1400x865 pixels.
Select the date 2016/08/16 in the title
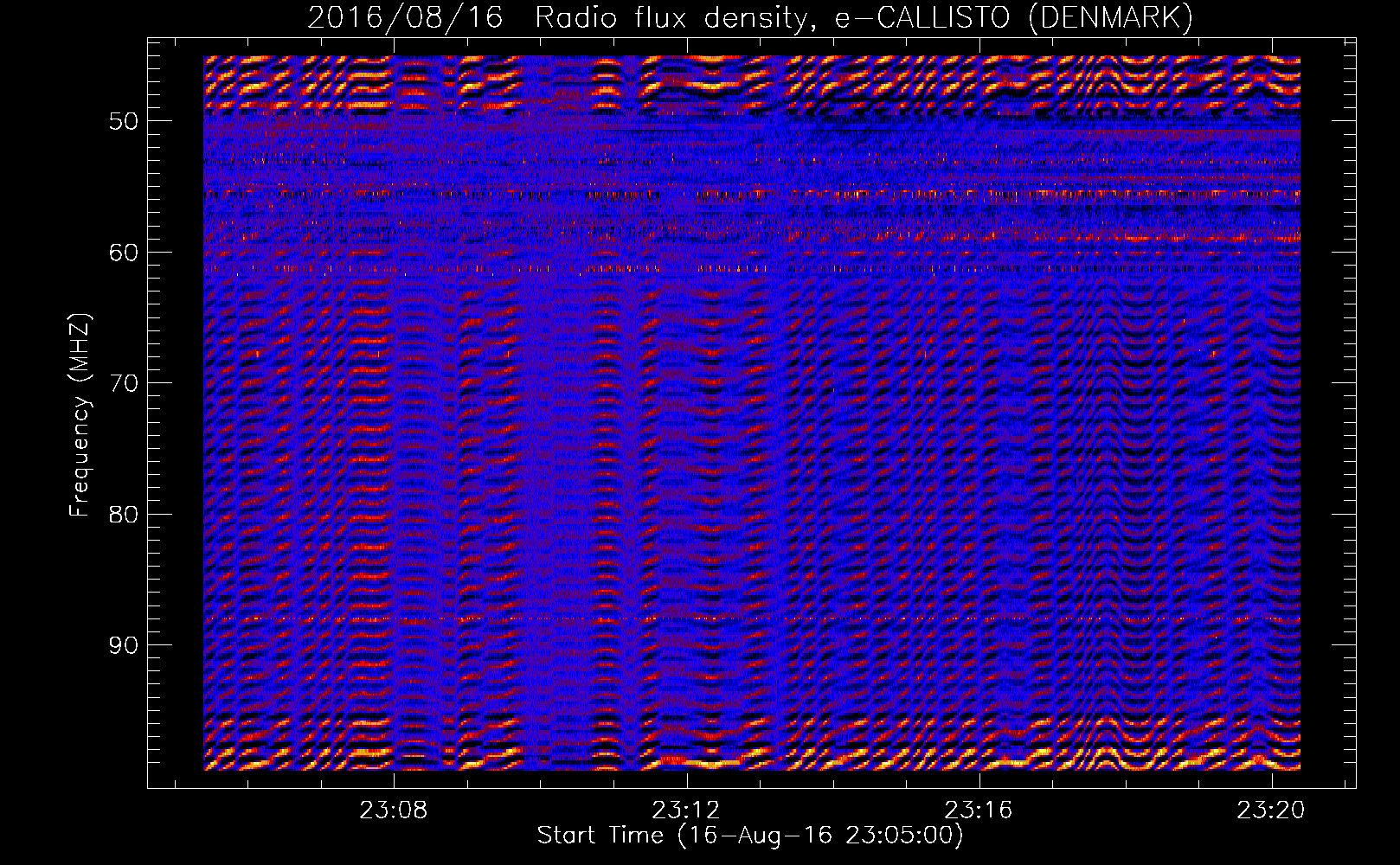coord(405,18)
